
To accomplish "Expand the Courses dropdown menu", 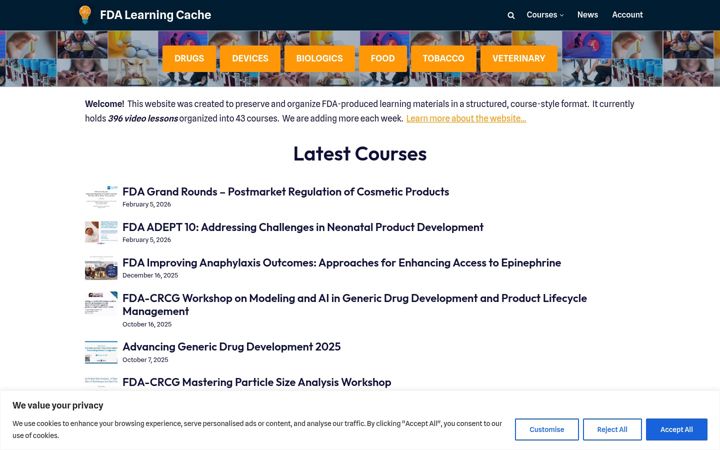I will (545, 15).
